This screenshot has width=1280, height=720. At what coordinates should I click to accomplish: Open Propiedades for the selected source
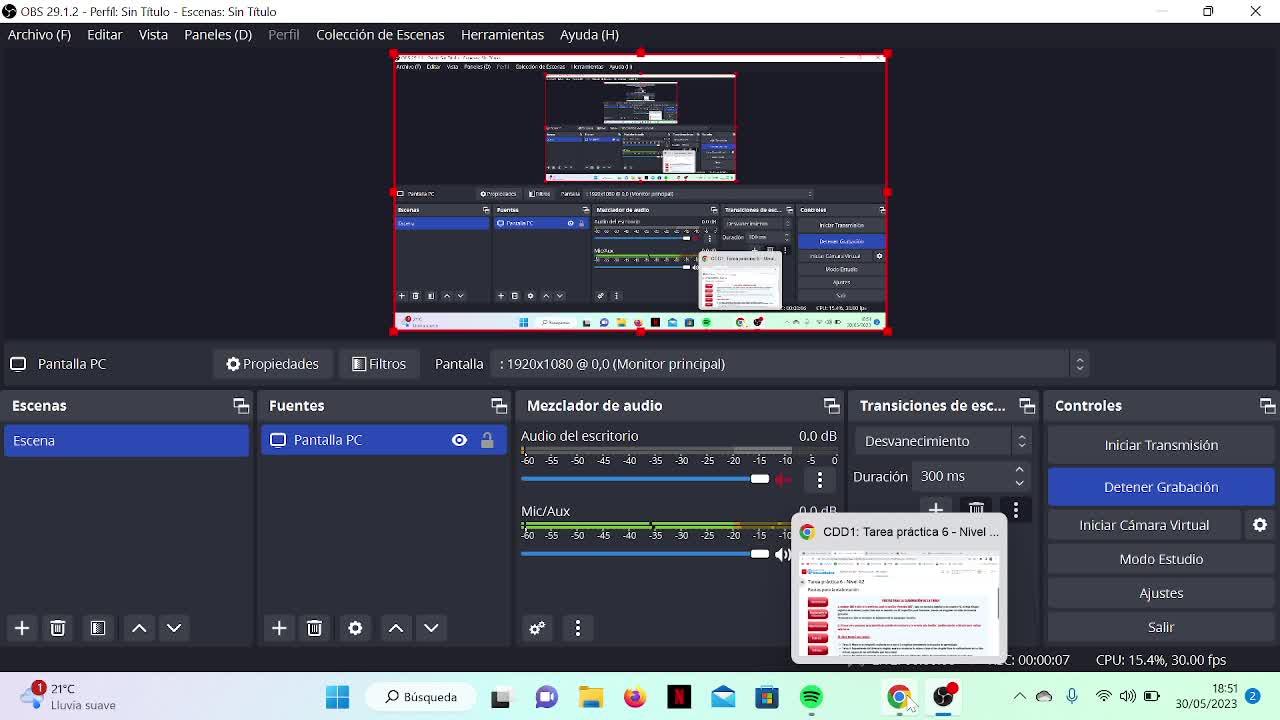[272, 364]
